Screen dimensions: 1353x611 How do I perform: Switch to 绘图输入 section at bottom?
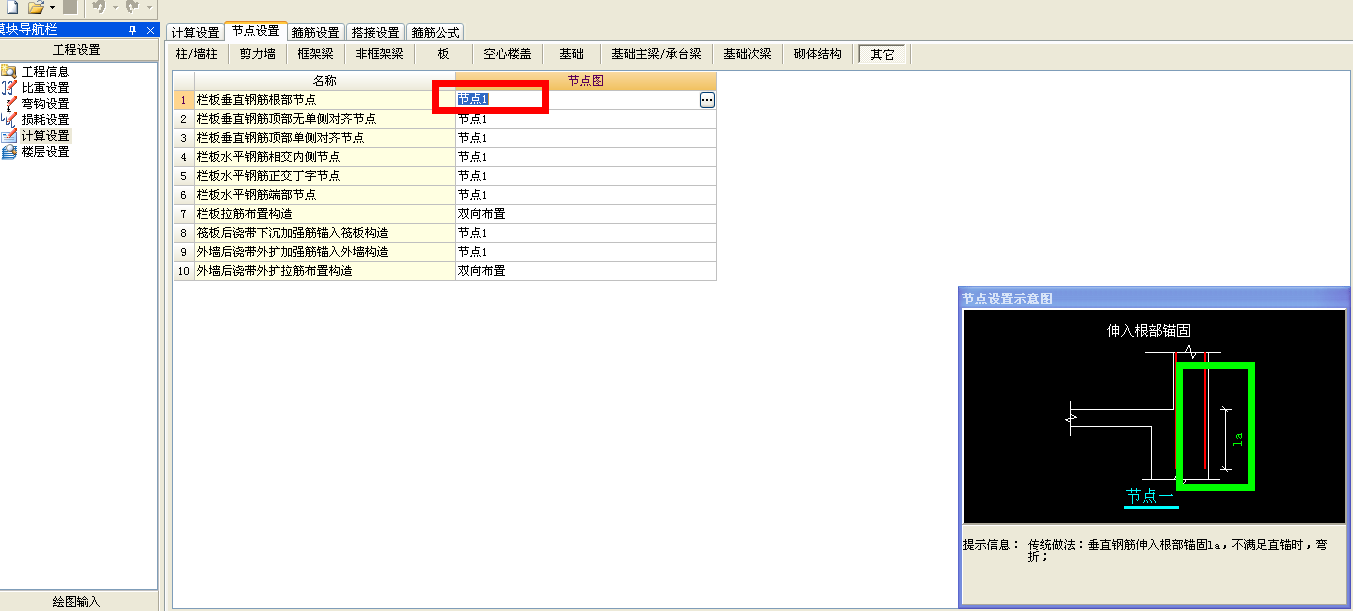coord(78,601)
